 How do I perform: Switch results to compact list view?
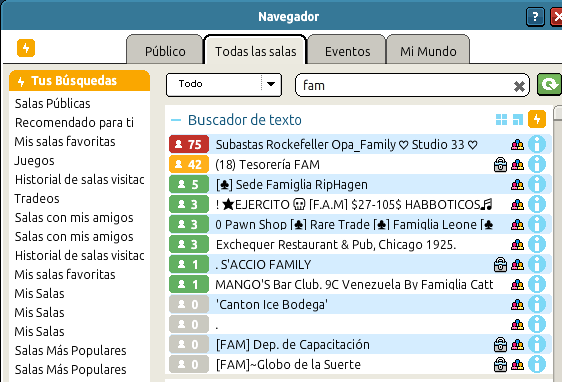[518, 120]
